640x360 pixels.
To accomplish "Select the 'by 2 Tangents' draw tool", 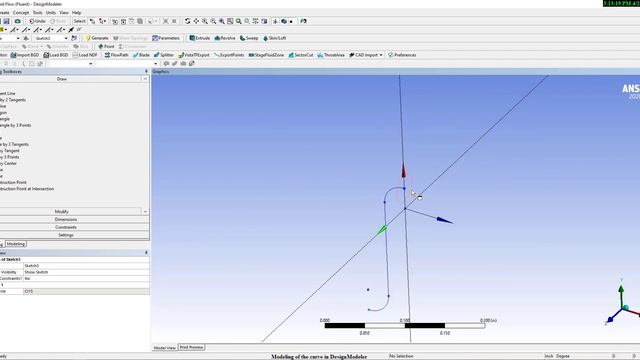I will 13,100.
